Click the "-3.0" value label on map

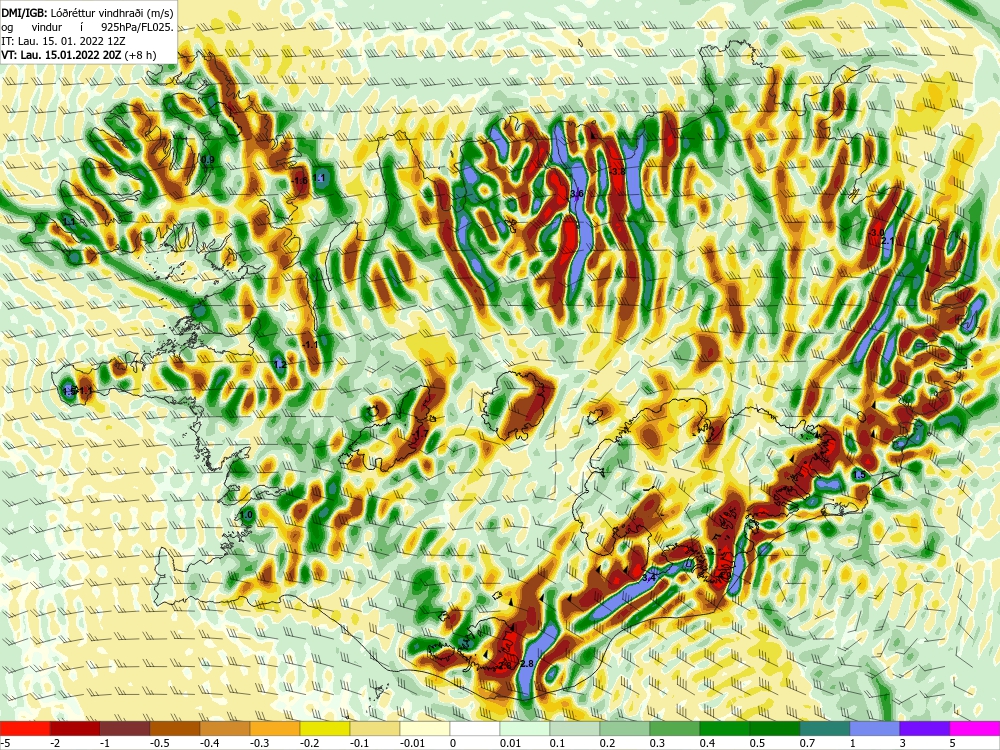point(878,233)
